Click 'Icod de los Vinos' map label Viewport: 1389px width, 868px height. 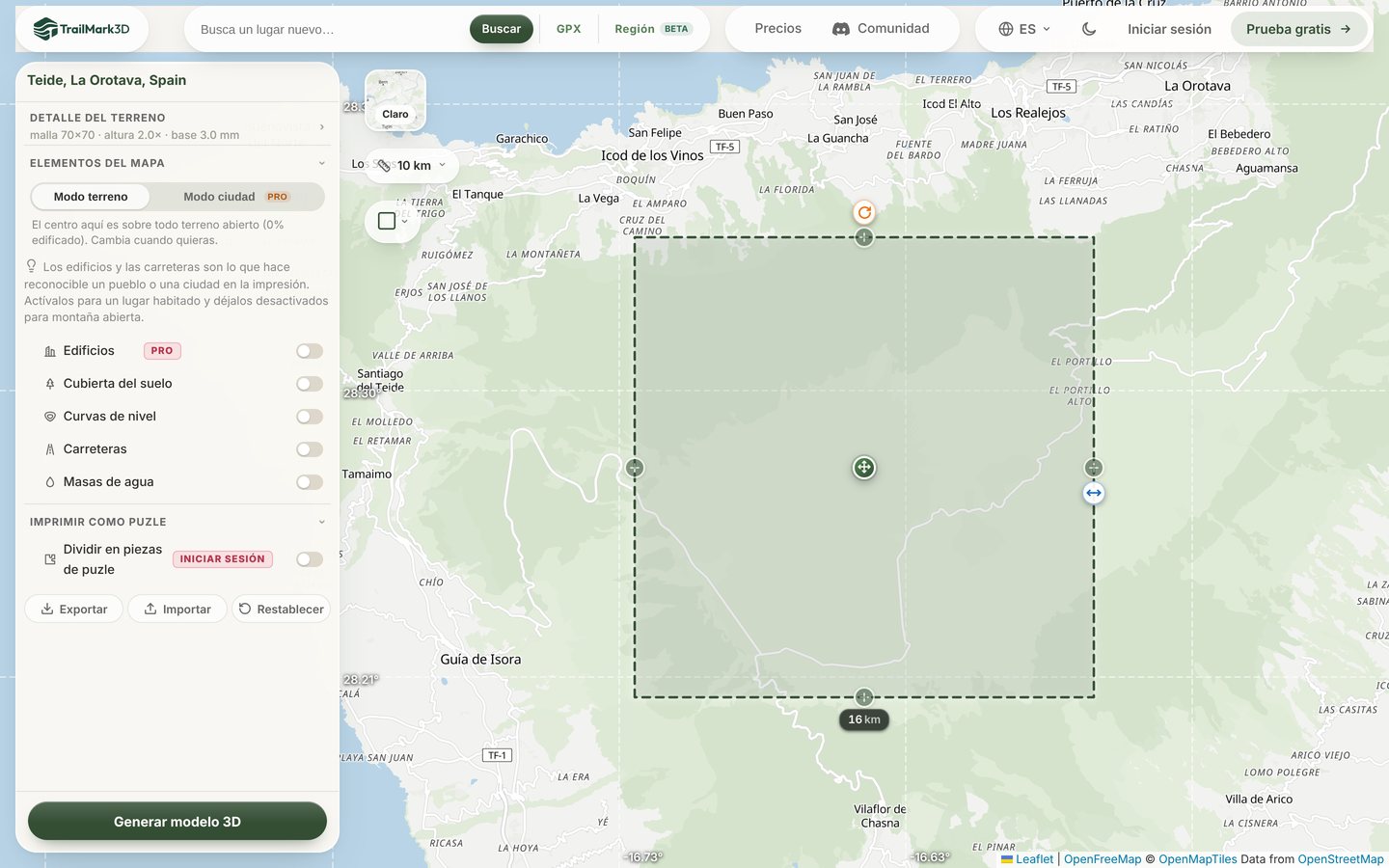(652, 155)
